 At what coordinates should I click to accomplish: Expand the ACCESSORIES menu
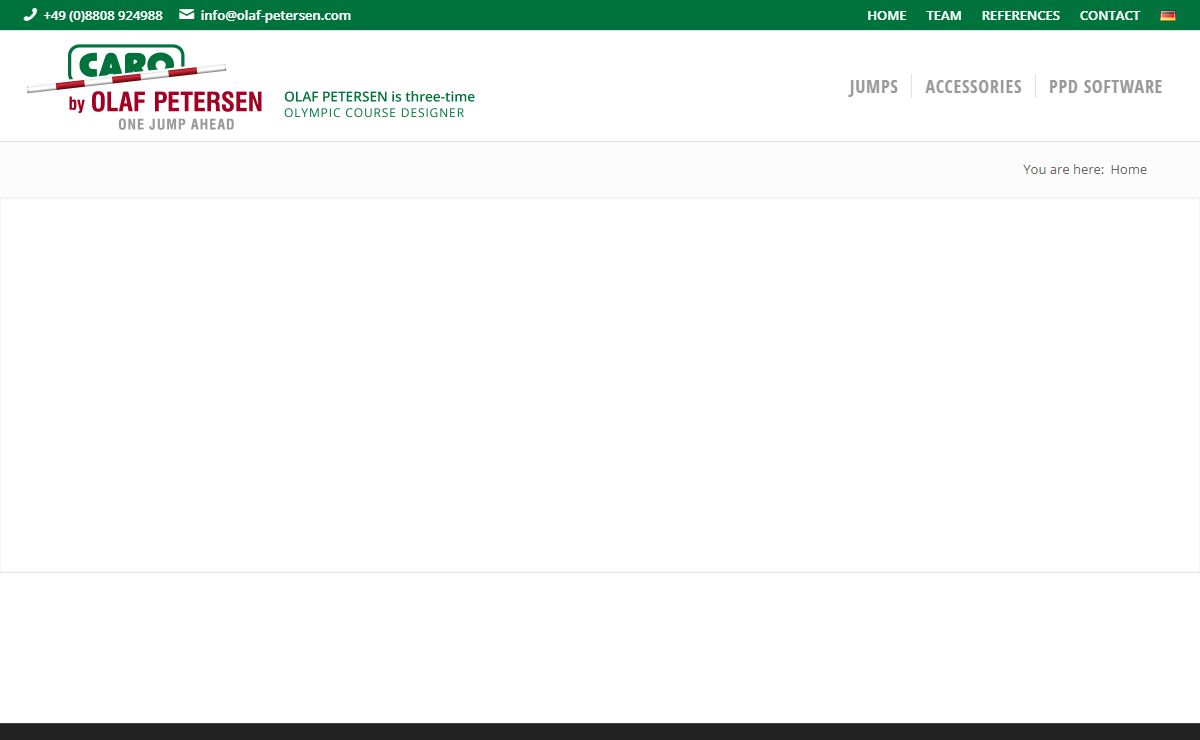[x=973, y=87]
